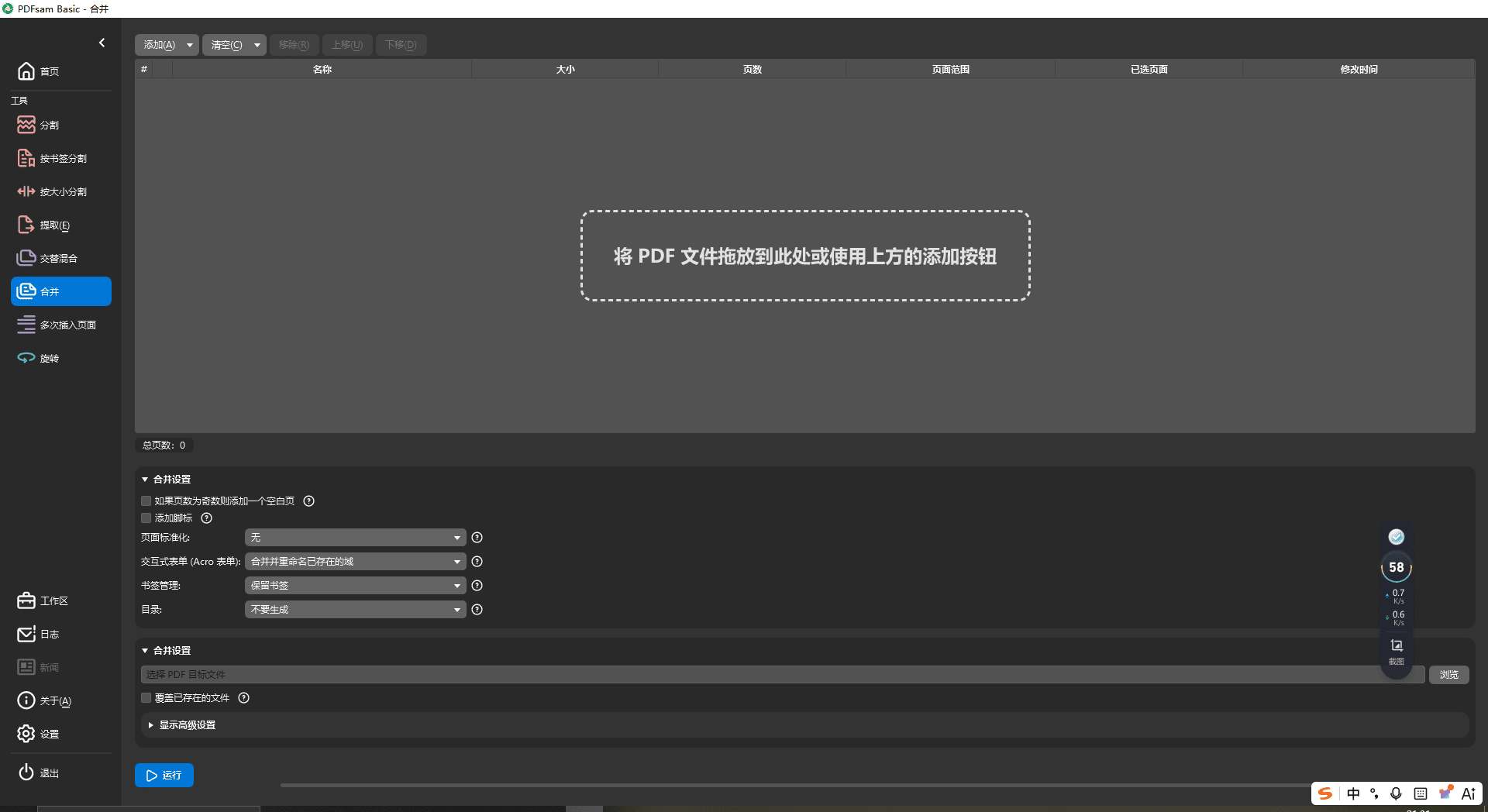Select the 按大小分割 tool
The width and height of the screenshot is (1488, 812).
(62, 191)
